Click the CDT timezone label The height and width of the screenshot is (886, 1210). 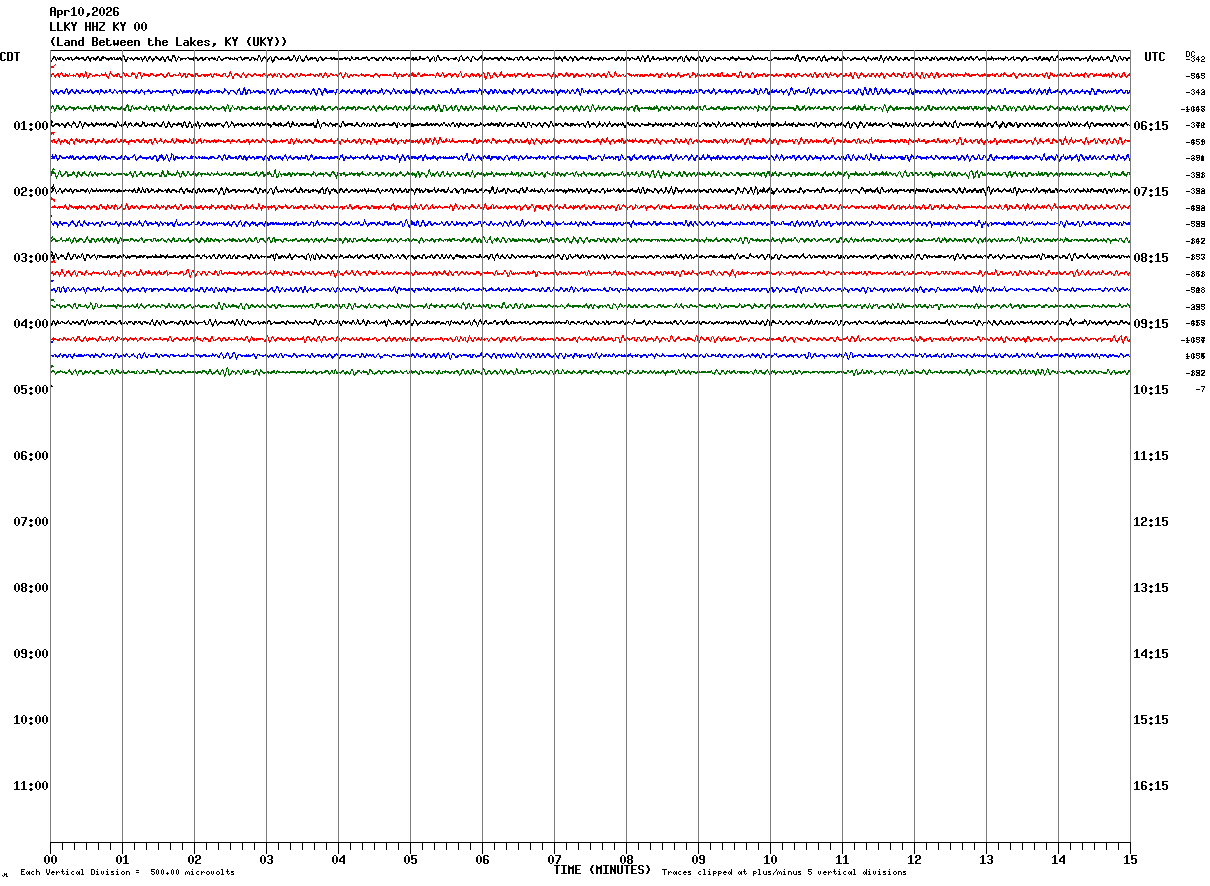[10, 57]
